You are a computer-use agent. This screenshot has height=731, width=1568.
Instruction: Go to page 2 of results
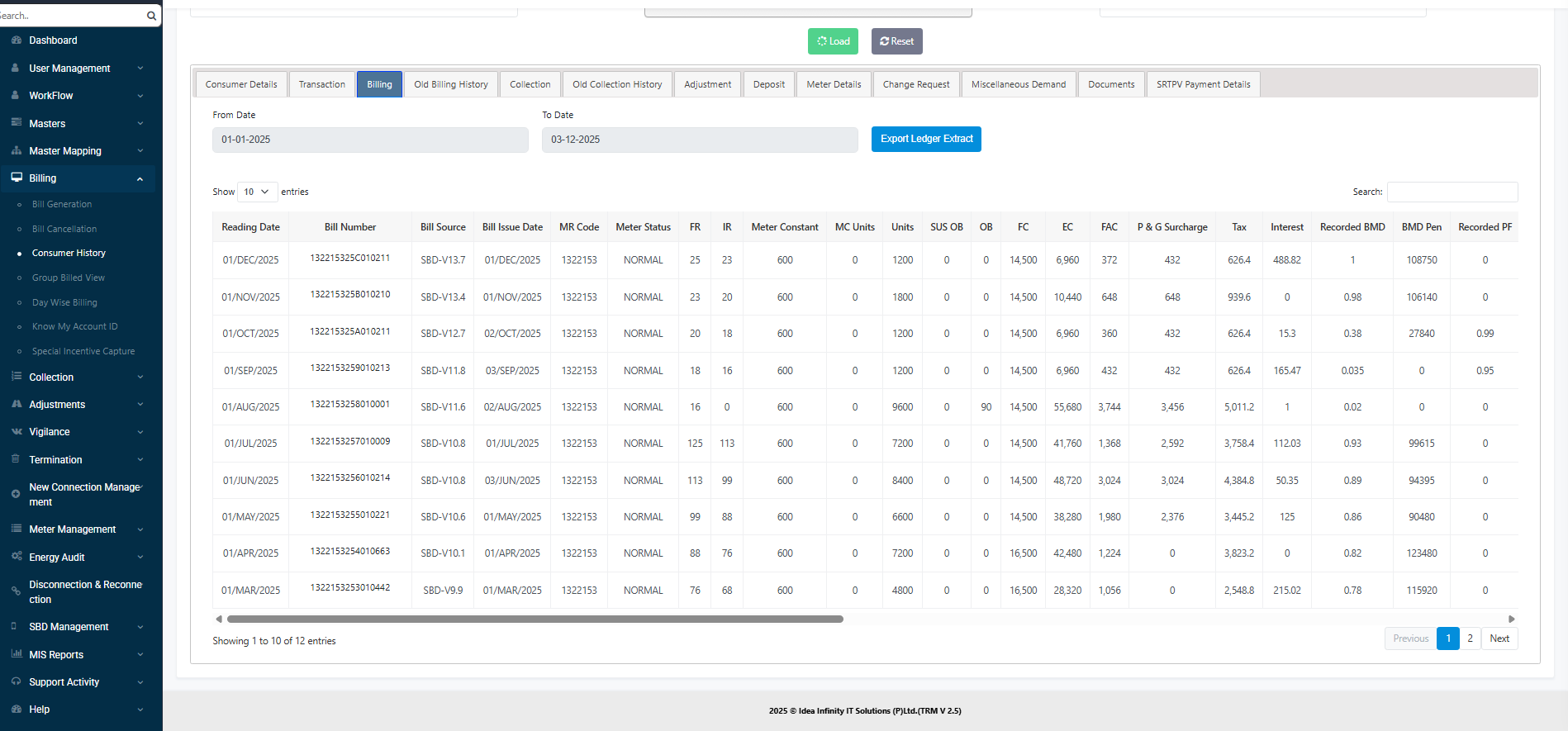[x=1470, y=638]
